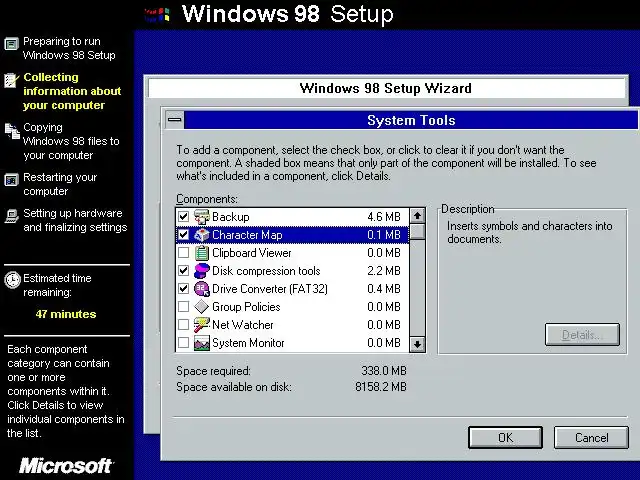This screenshot has height=480, width=640.
Task: Click the Group Policies diamond icon
Action: pos(202,307)
